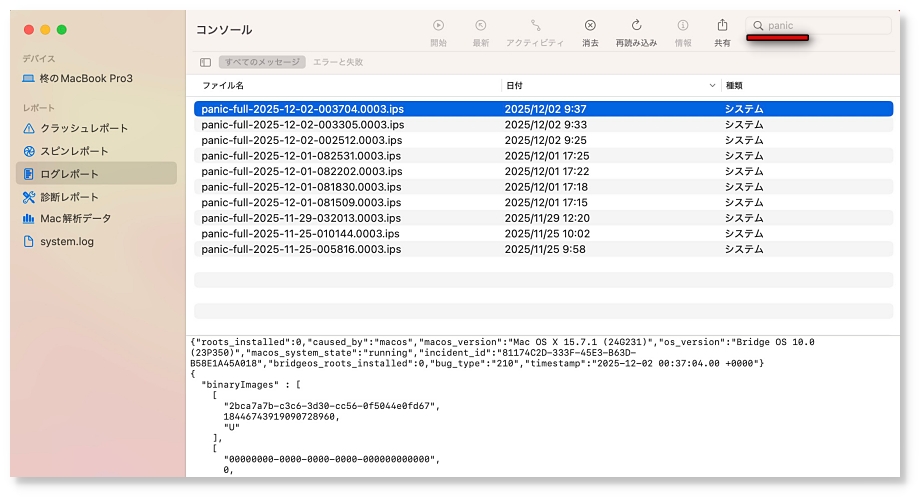Toggle the sidebar icon in filter bar

coord(206,62)
